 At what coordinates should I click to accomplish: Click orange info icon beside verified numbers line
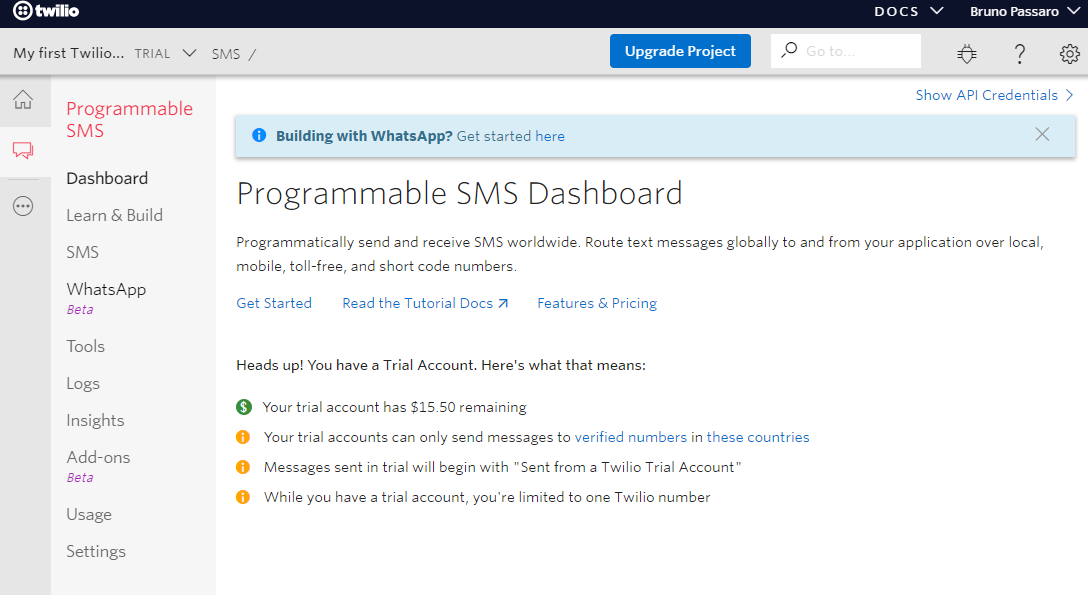(243, 437)
